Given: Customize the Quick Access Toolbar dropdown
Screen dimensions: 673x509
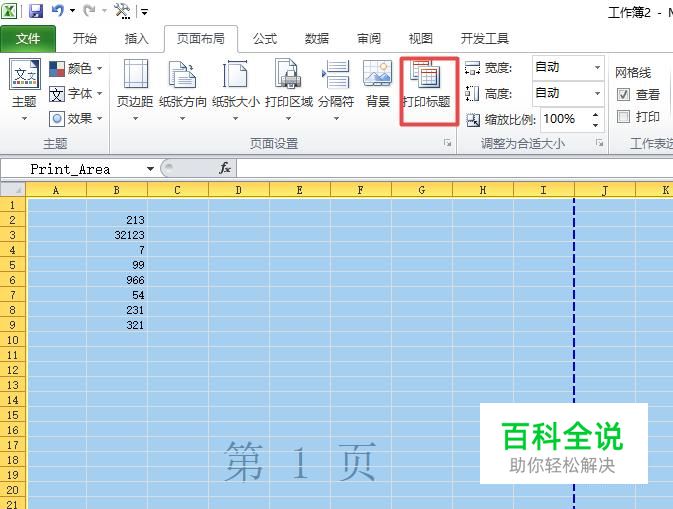Looking at the screenshot, I should click(144, 12).
